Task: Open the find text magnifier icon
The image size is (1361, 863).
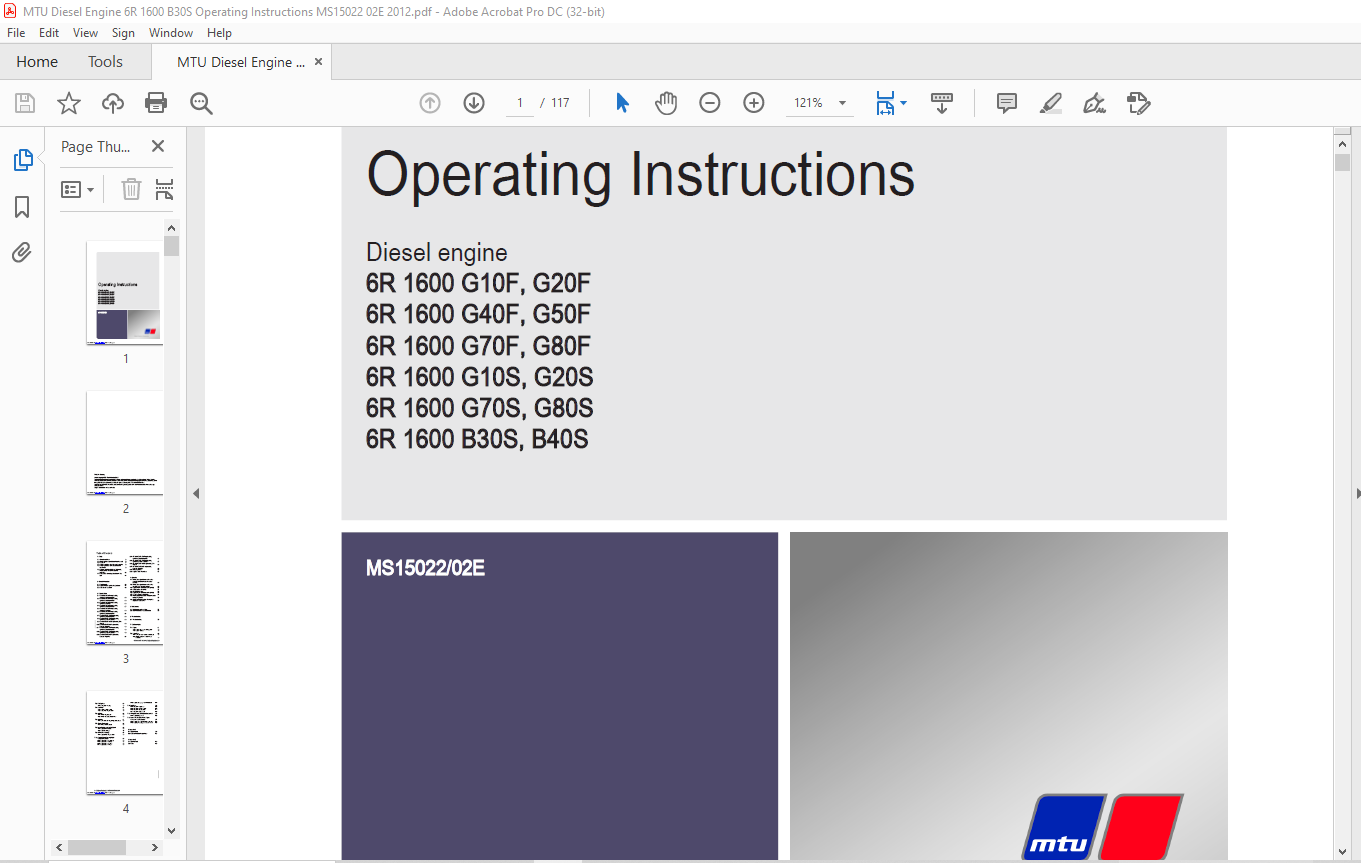Action: (x=201, y=103)
